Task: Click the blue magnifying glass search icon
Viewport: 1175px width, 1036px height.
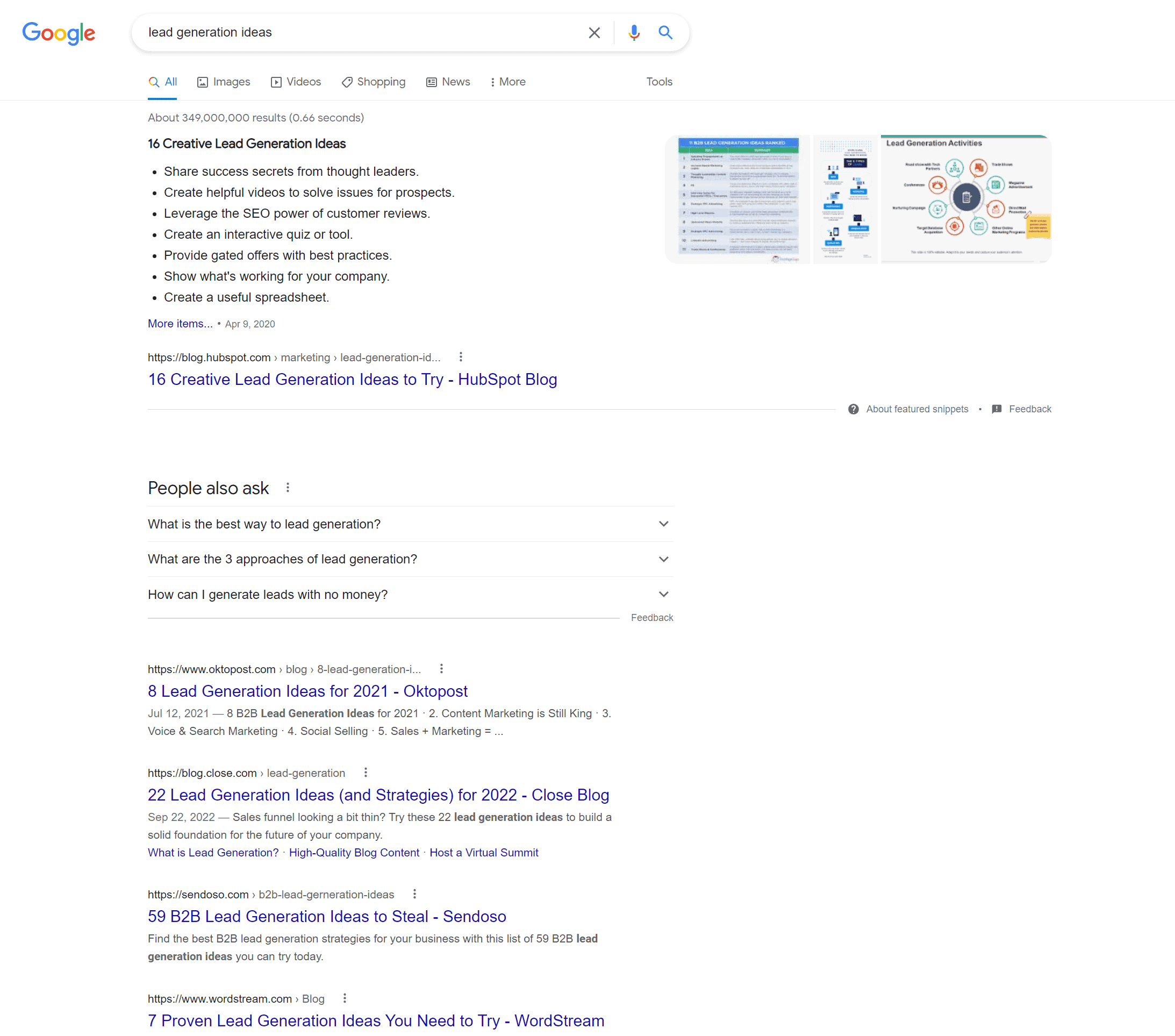Action: pos(665,33)
